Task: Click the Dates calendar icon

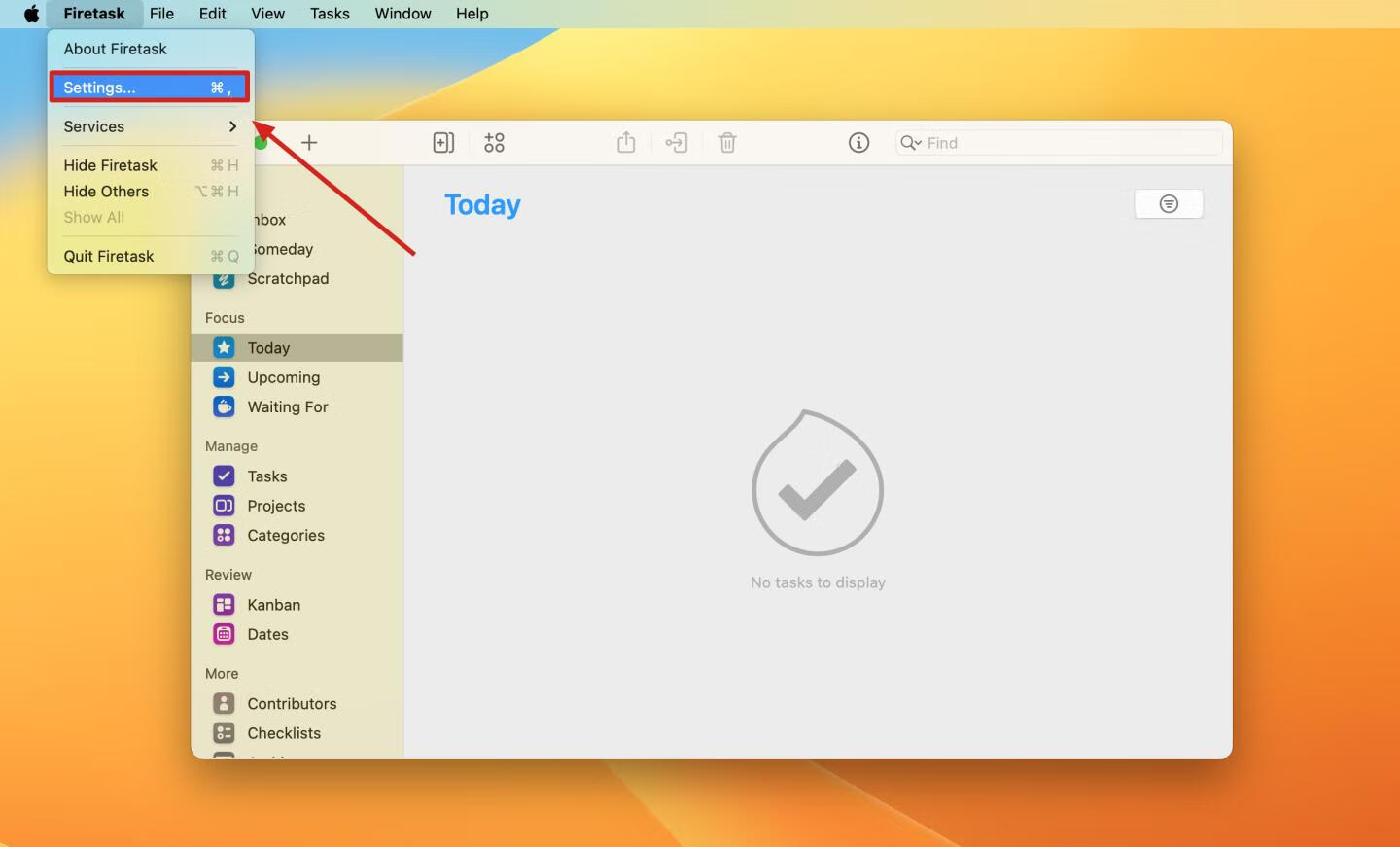Action: (224, 634)
